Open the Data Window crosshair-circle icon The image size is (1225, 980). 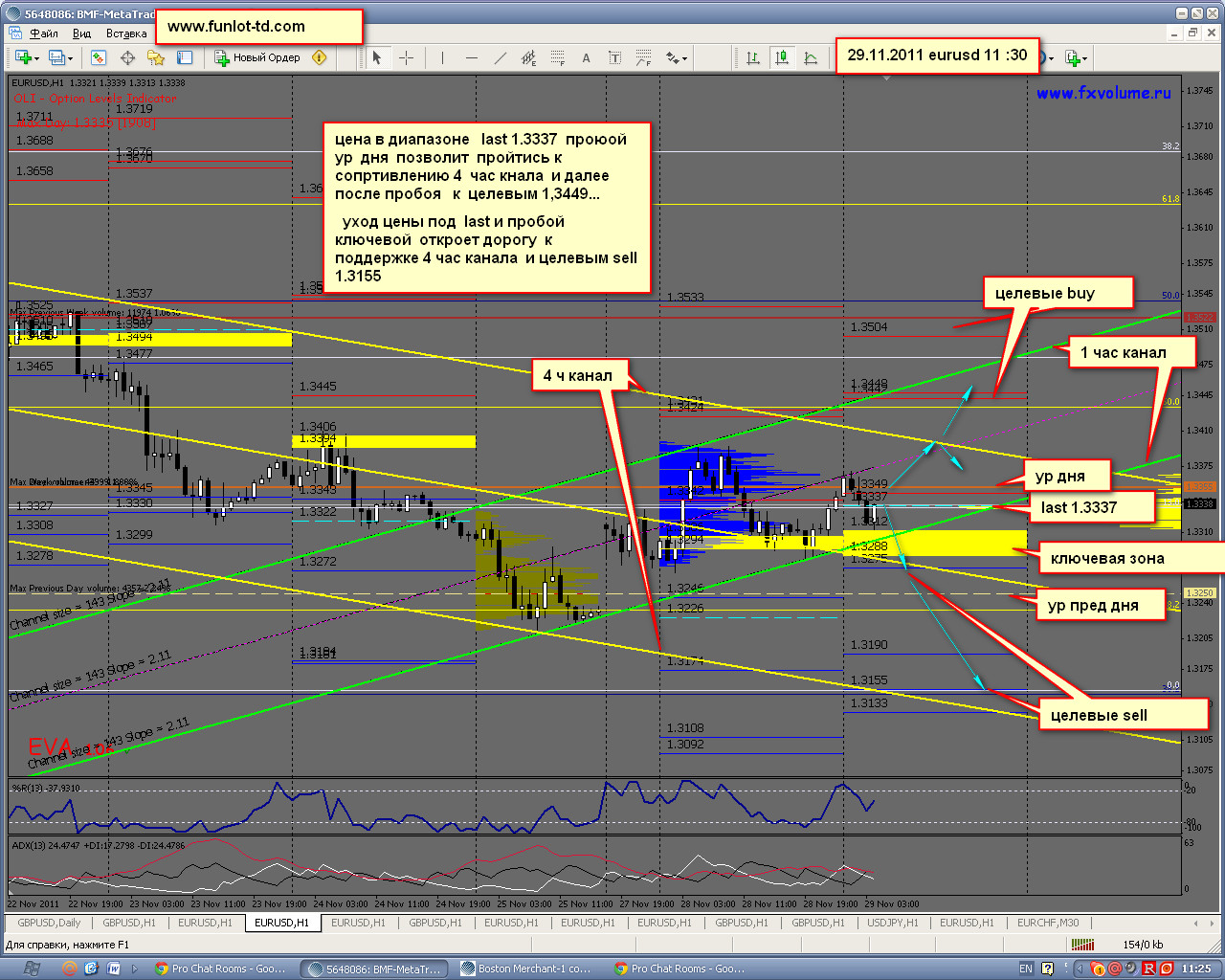pos(127,57)
